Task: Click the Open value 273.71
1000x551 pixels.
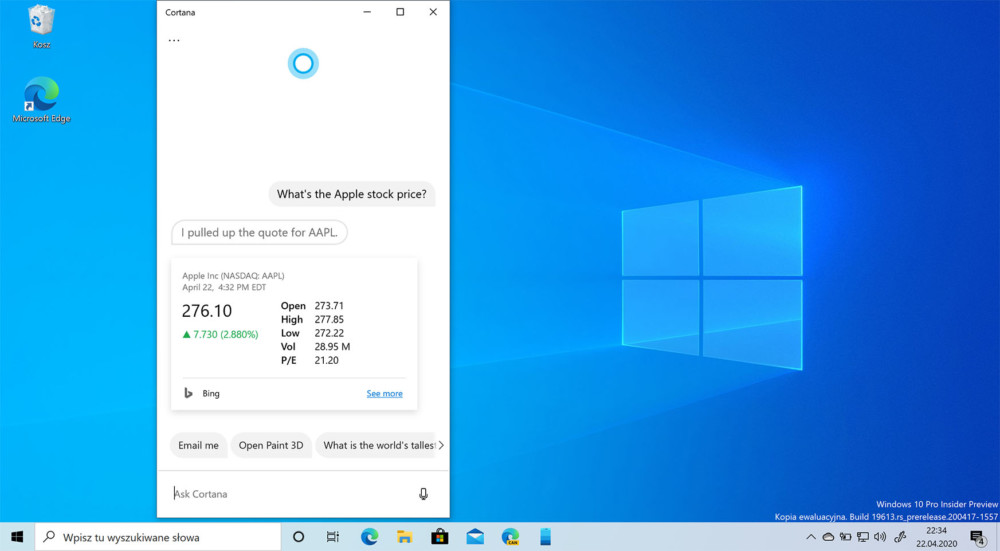Action: point(329,305)
